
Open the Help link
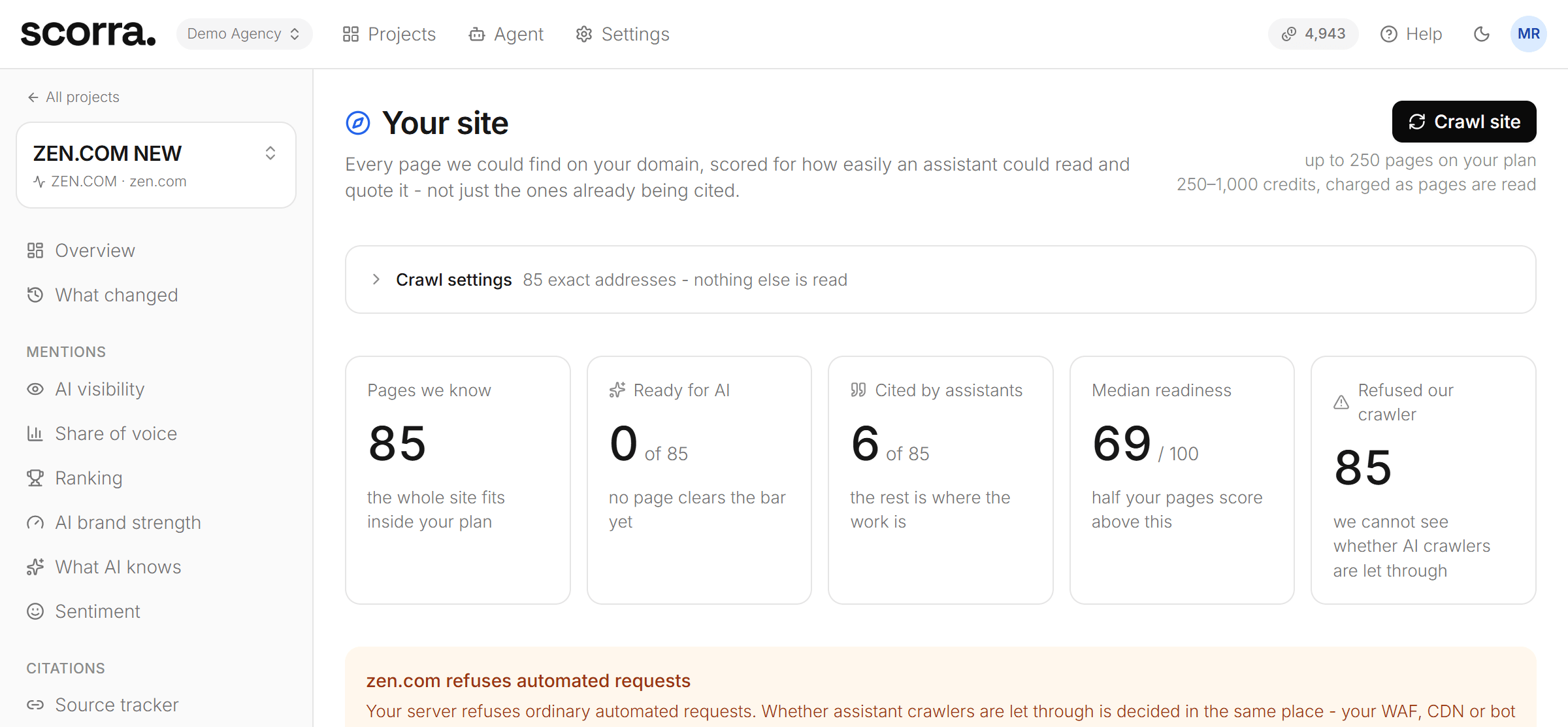point(1411,34)
